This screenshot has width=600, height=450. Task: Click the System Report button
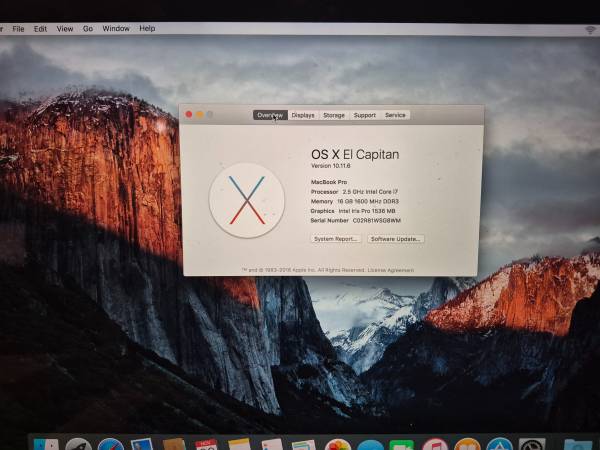pyautogui.click(x=336, y=239)
